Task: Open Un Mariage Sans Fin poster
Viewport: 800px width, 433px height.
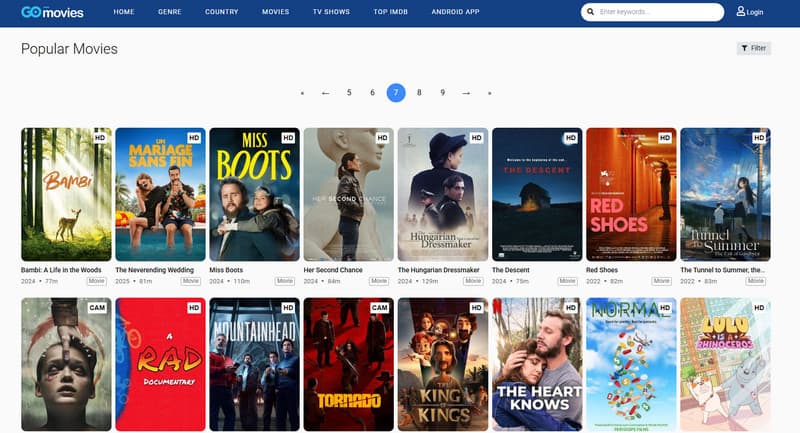Action: click(x=160, y=194)
